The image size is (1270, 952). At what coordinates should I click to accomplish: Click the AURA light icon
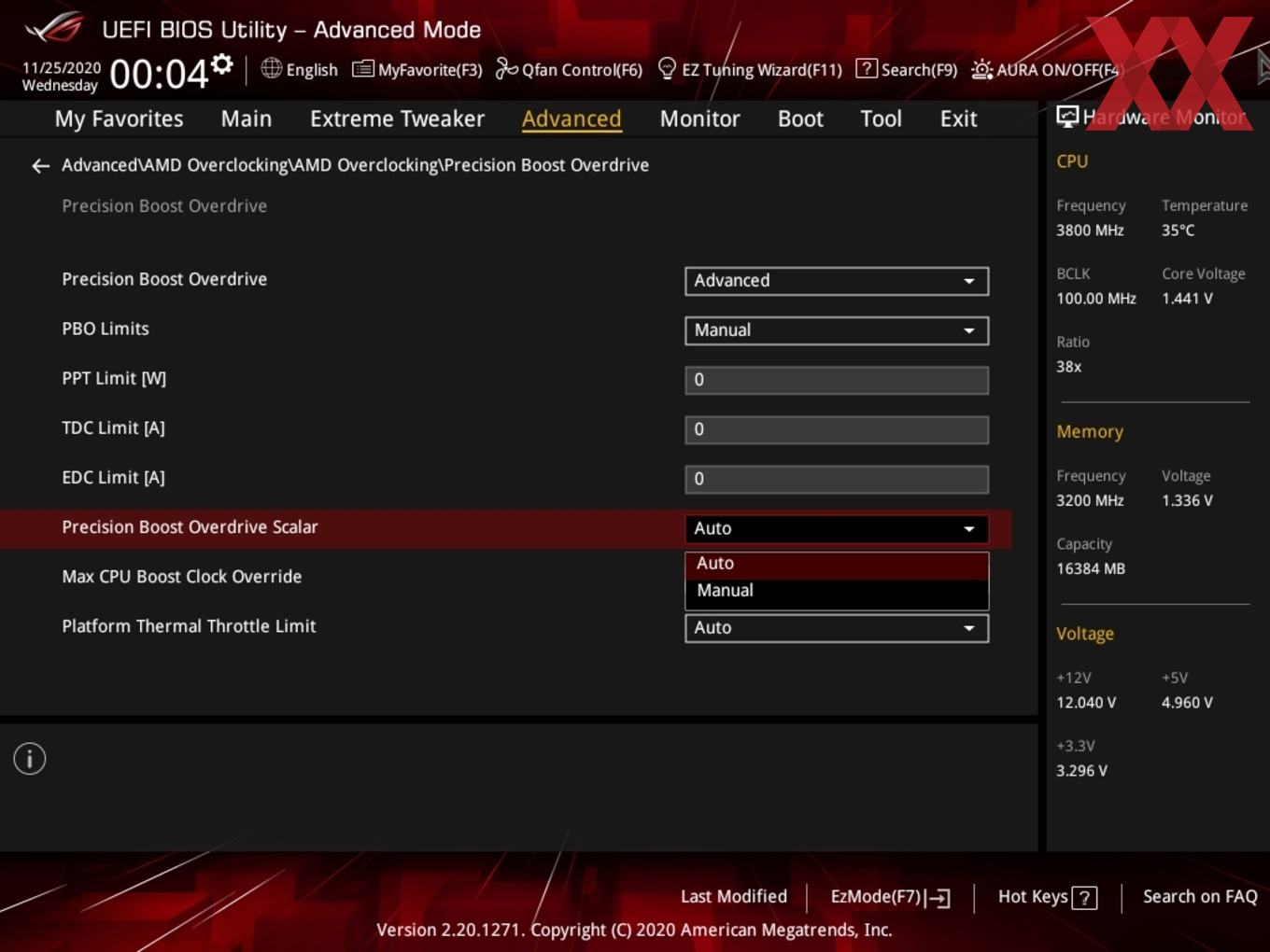point(981,69)
